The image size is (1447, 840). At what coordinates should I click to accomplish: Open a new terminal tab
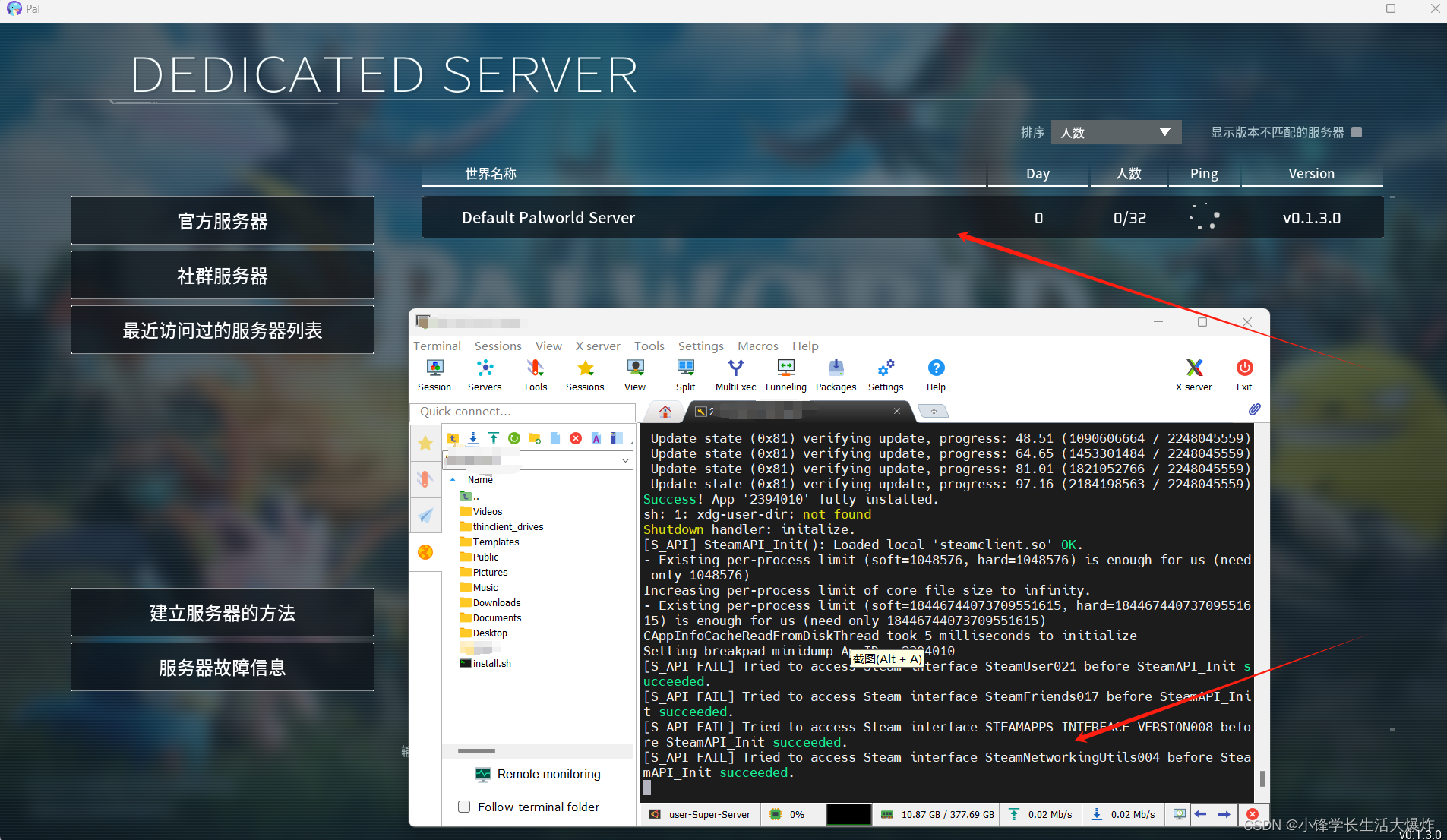pos(934,411)
